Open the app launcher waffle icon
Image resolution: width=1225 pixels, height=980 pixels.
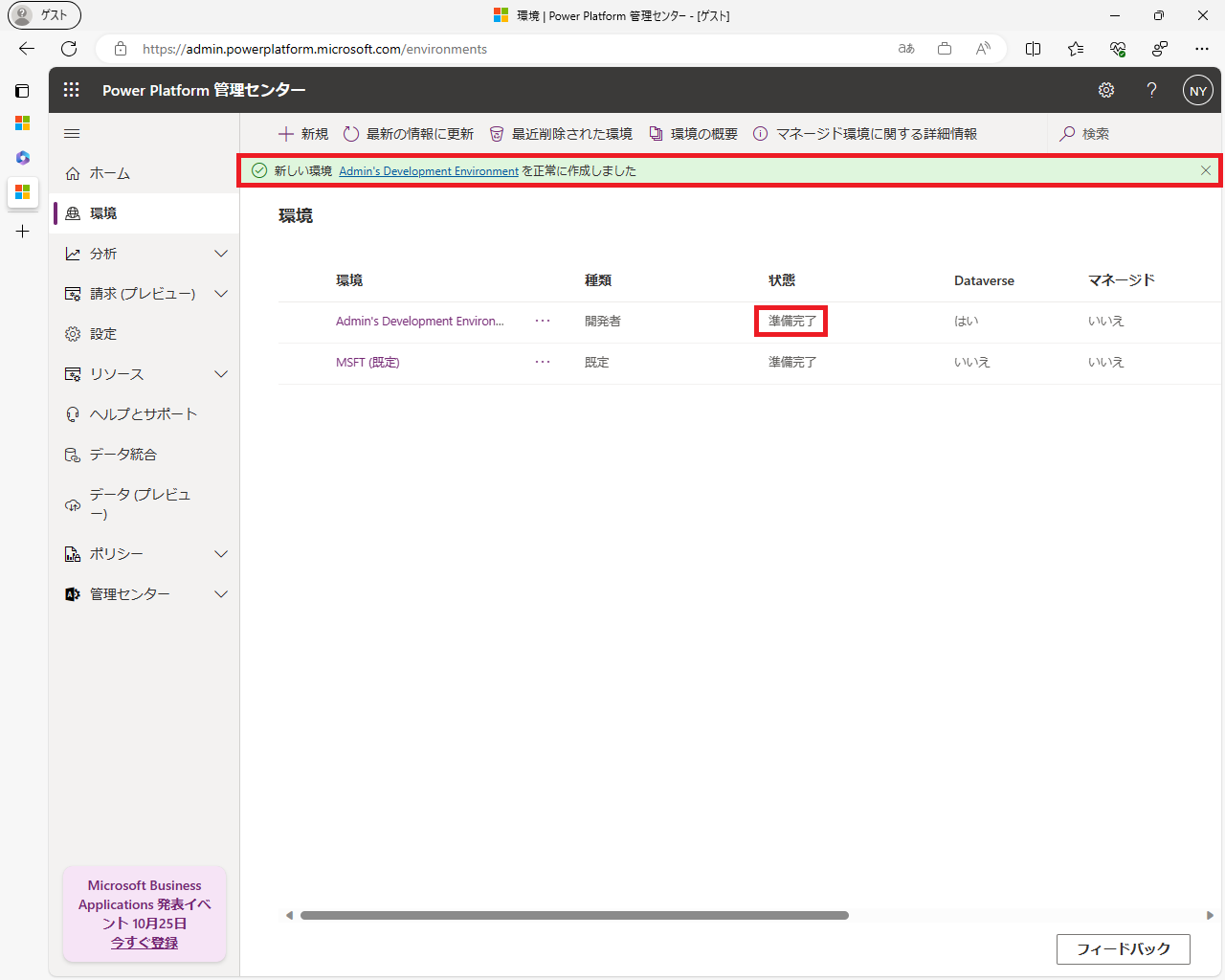(72, 90)
